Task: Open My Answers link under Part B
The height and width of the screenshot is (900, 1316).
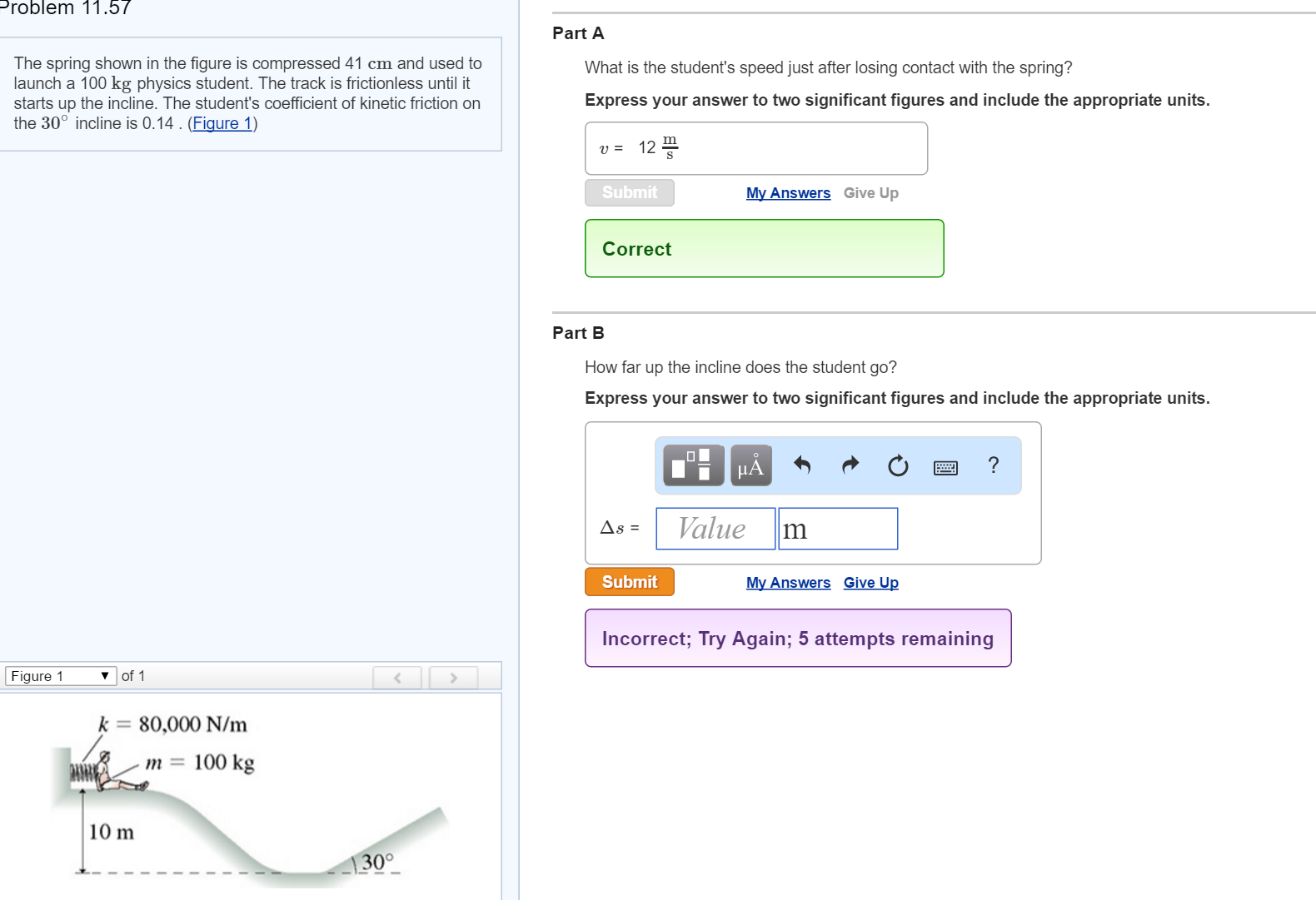Action: 788,583
